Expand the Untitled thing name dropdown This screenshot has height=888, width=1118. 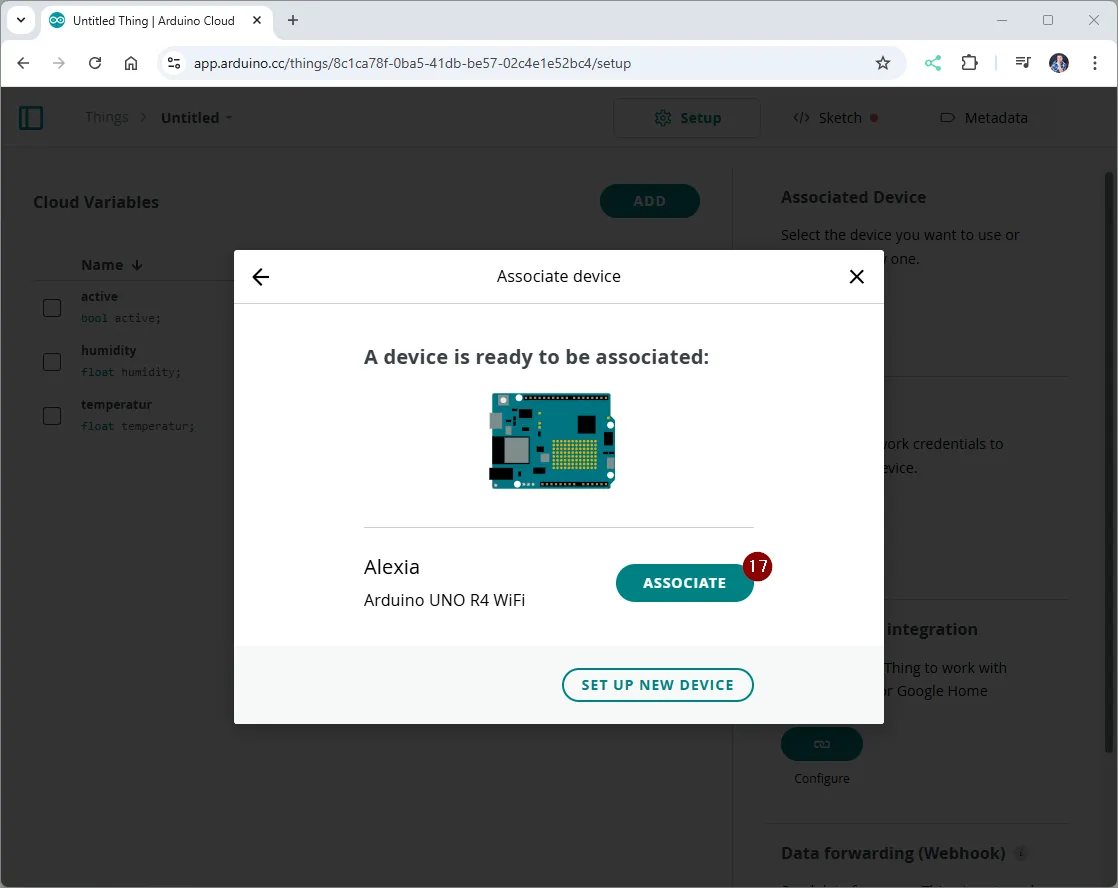pos(229,118)
